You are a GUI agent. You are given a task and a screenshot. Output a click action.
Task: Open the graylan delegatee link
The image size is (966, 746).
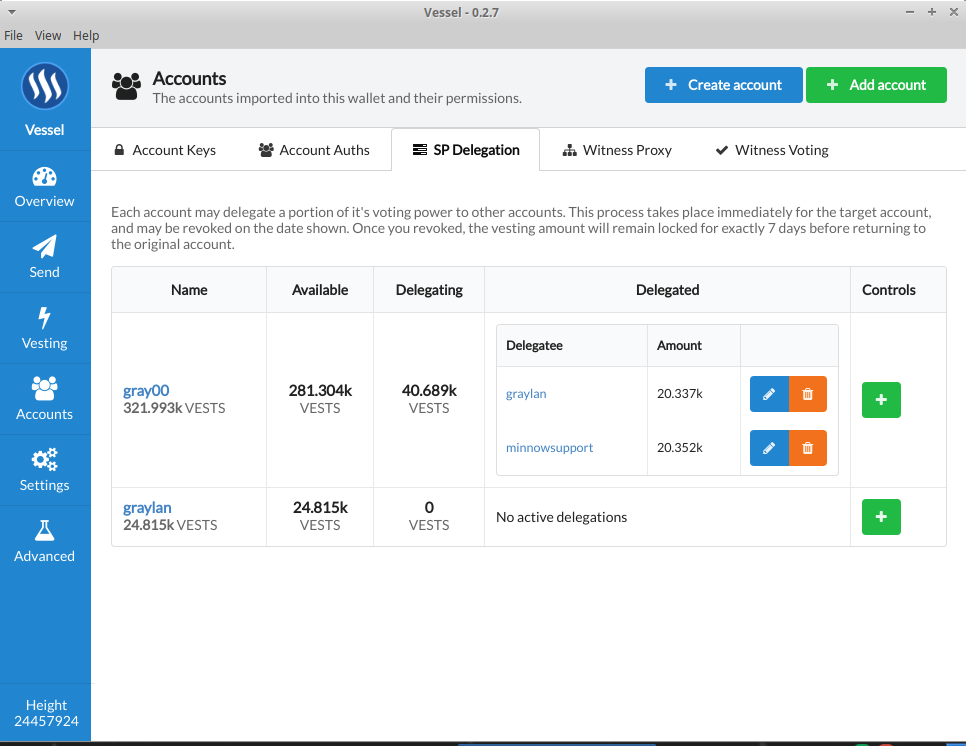pyautogui.click(x=526, y=394)
